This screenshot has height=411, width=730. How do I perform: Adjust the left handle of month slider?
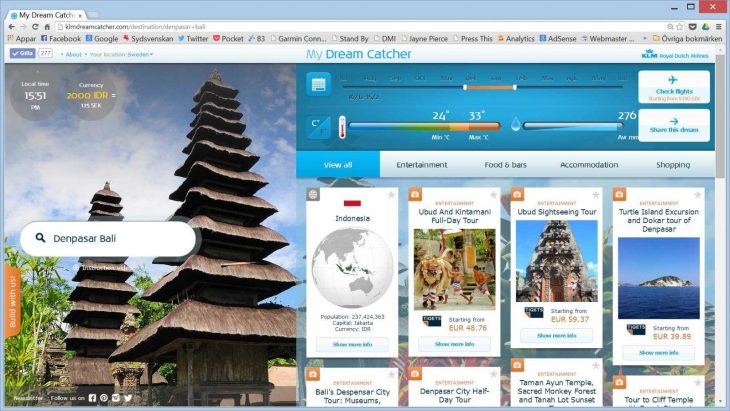[x=465, y=87]
